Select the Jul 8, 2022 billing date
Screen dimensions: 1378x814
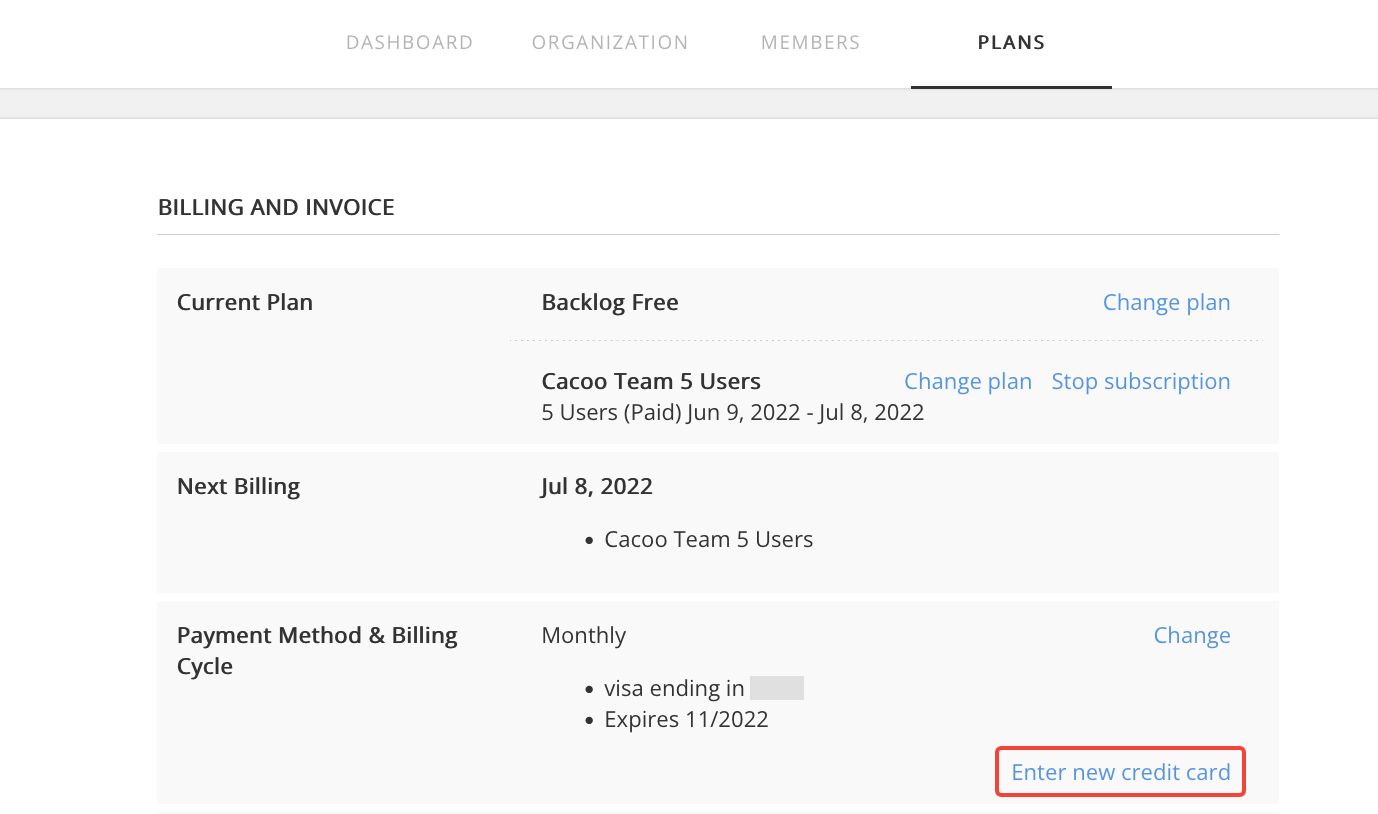[x=597, y=486]
